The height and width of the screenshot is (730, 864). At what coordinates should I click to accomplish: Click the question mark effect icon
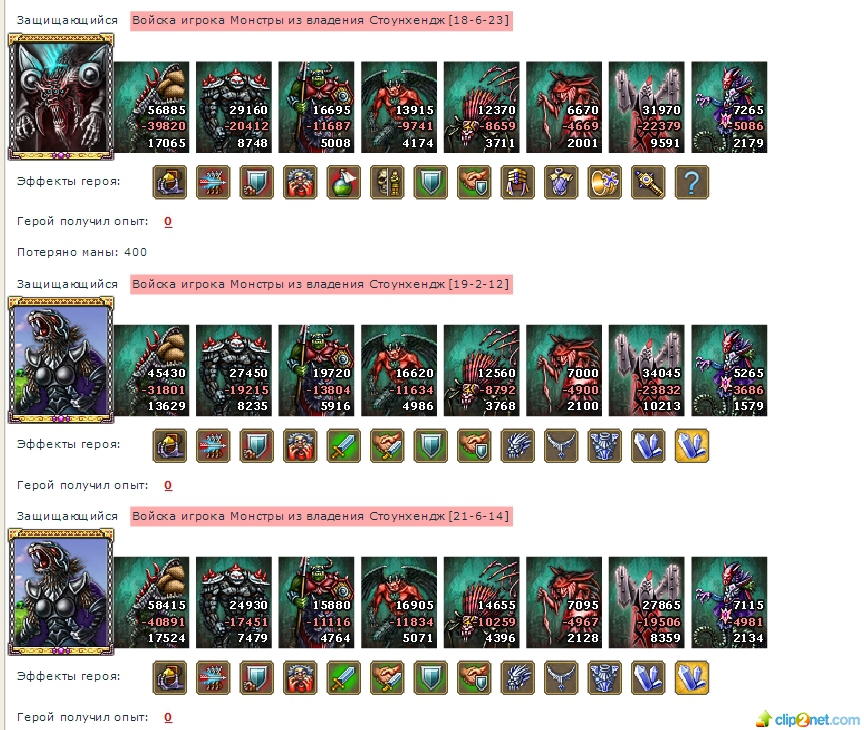(x=692, y=182)
